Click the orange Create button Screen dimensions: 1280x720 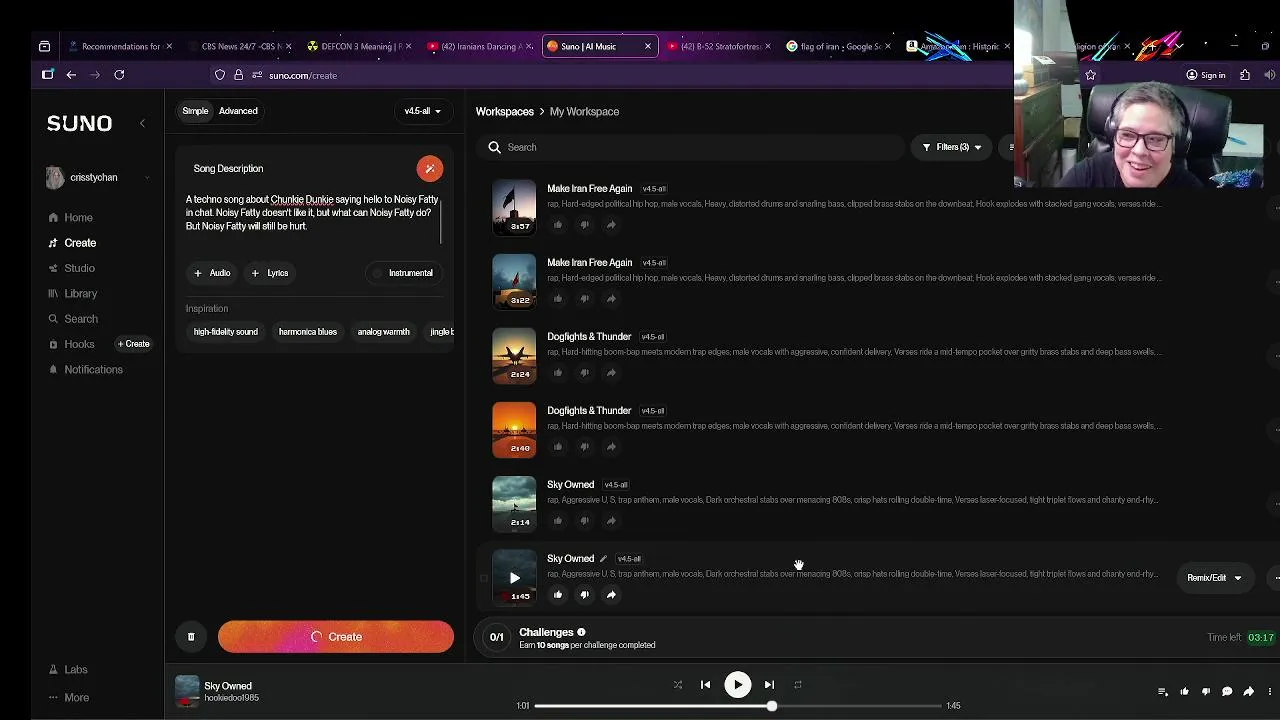(336, 637)
